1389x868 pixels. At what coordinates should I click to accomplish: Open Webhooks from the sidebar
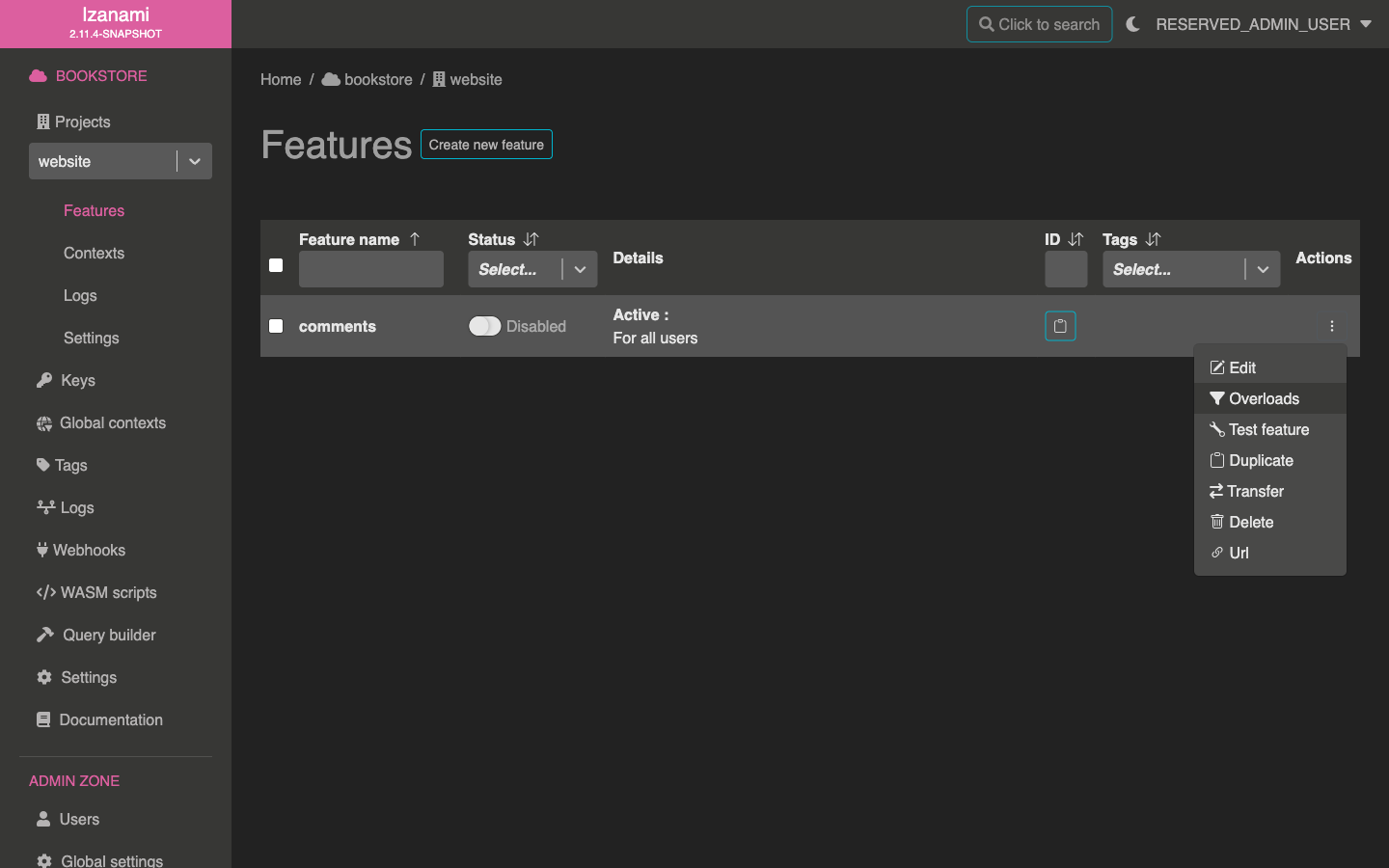click(89, 550)
